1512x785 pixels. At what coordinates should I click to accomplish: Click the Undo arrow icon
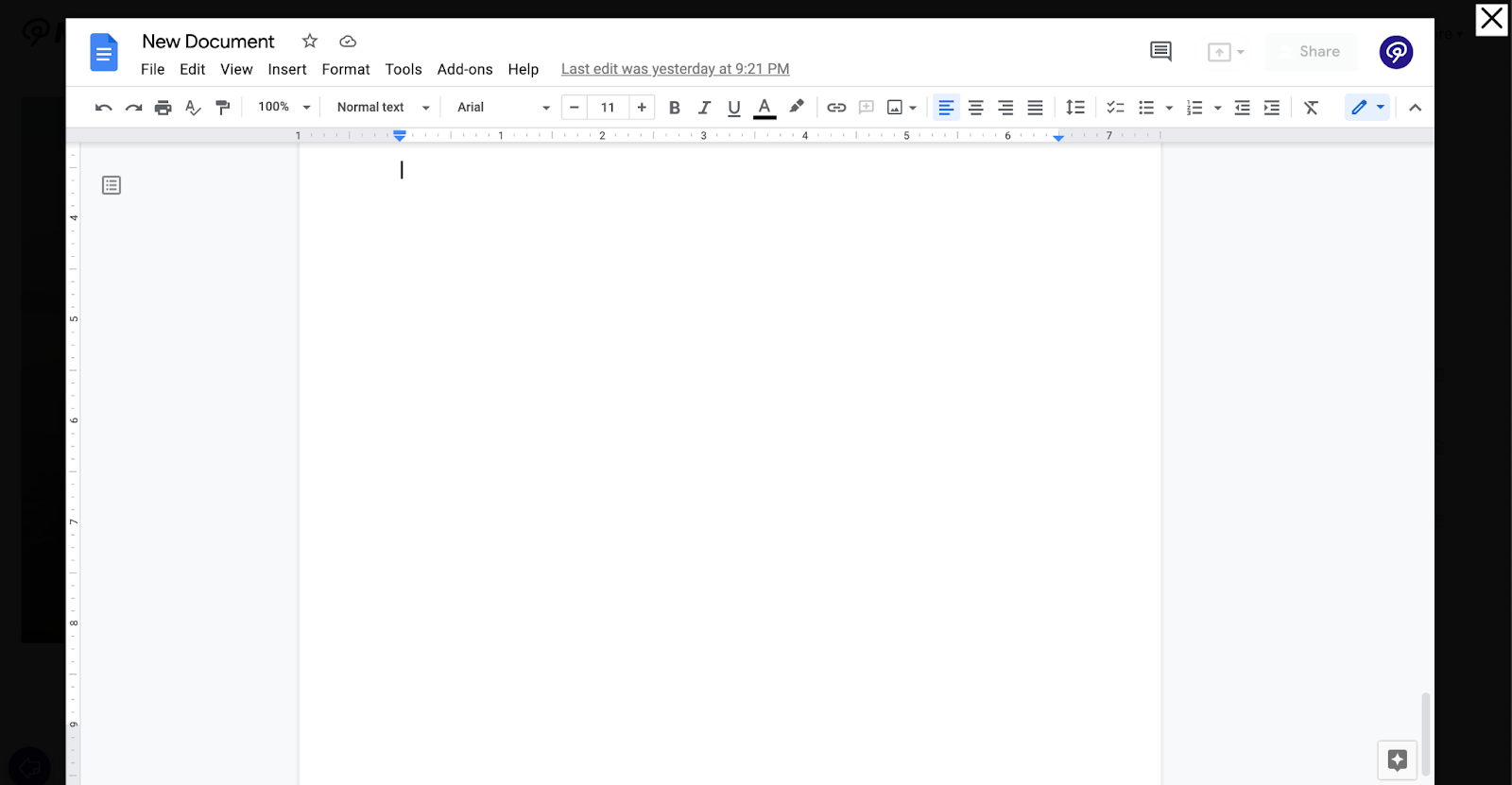point(103,108)
